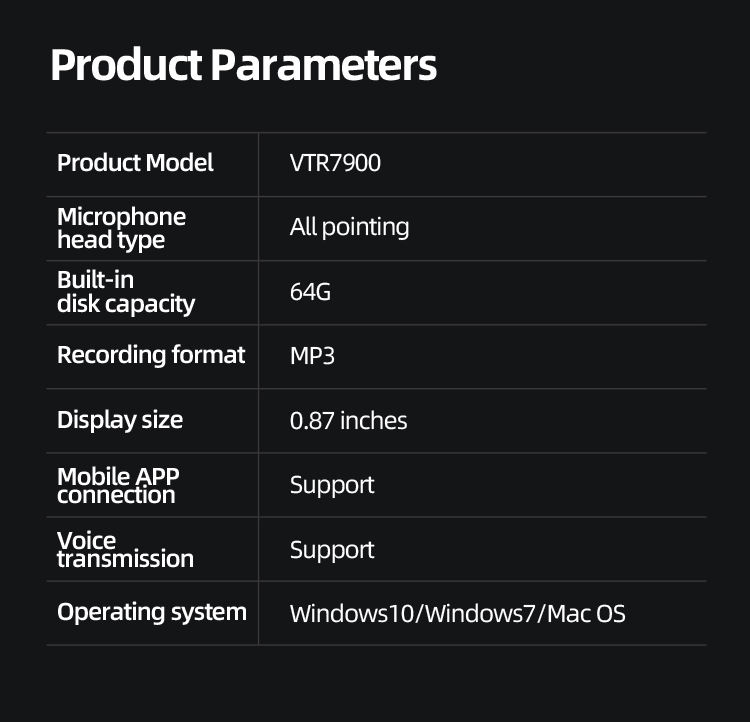Select the 64G capacity value
Viewport: 750px width, 722px height.
point(310,292)
